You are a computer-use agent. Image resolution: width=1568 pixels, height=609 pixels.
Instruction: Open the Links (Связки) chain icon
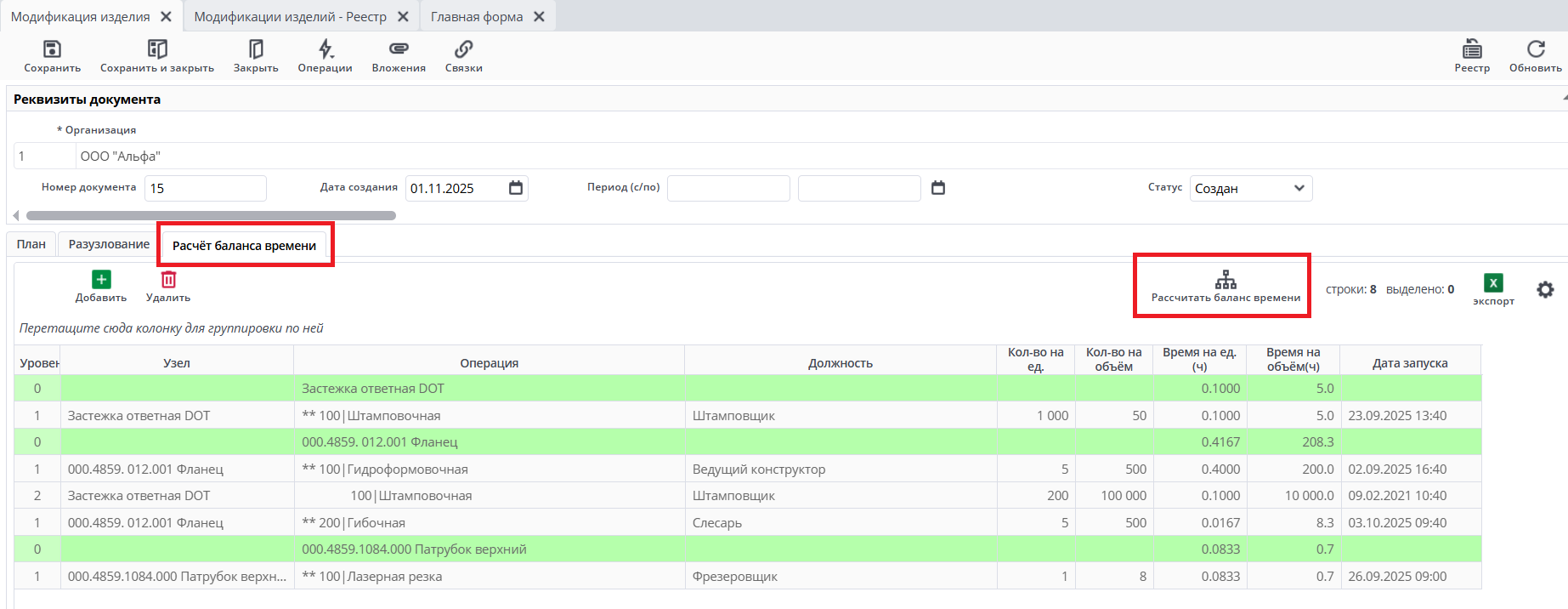[463, 49]
